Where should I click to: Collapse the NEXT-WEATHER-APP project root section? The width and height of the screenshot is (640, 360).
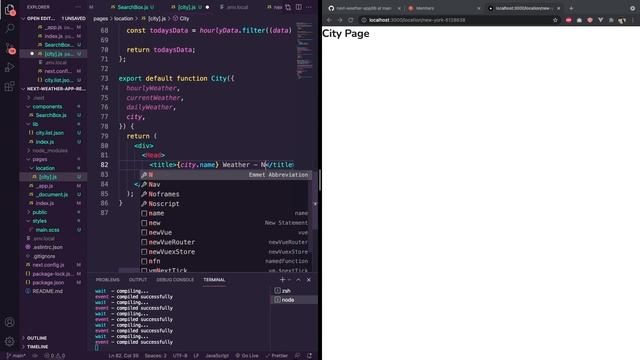pos(53,89)
